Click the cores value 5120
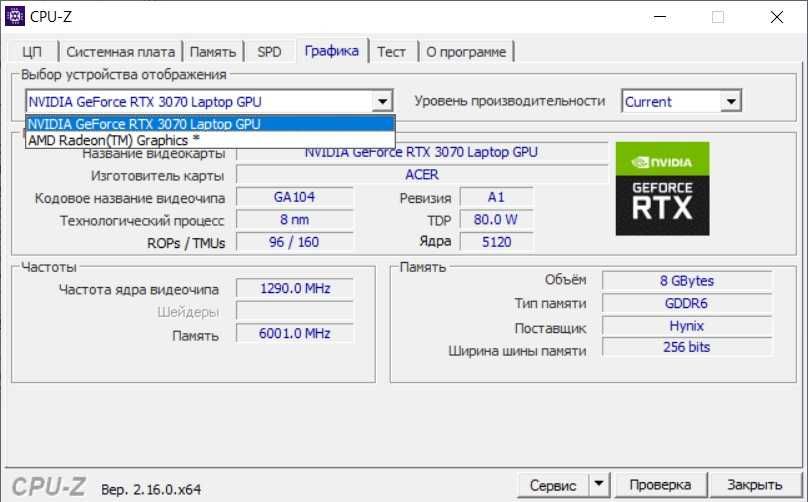 (x=496, y=242)
